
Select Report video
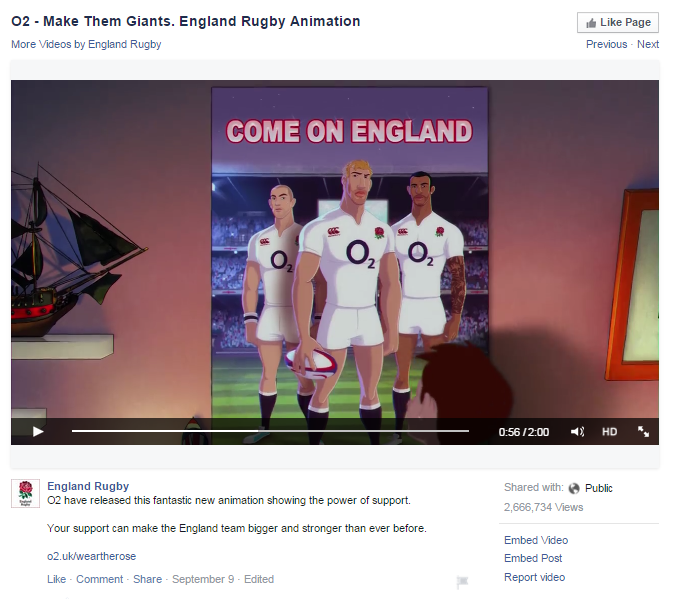[534, 577]
